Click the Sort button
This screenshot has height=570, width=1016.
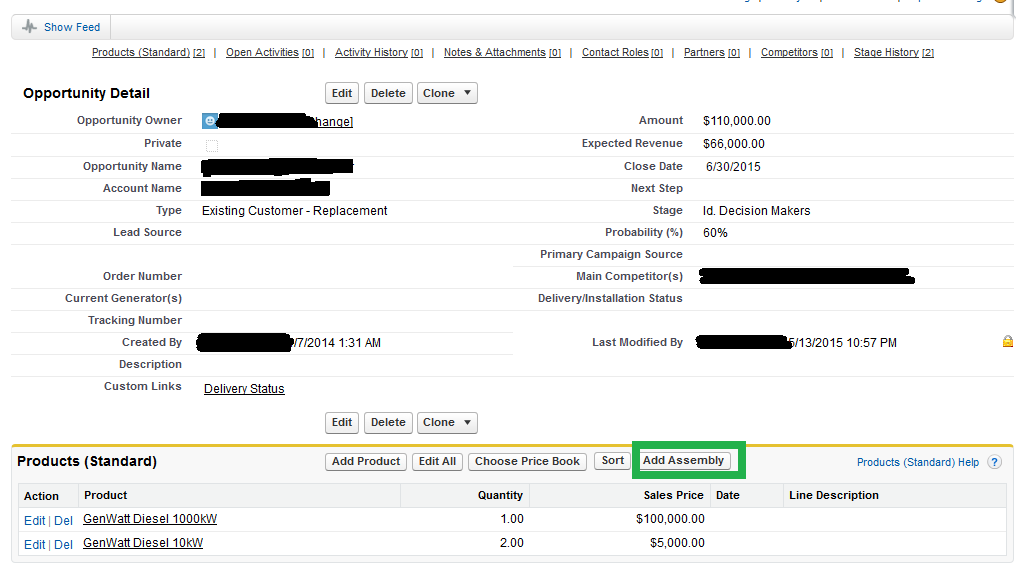612,461
